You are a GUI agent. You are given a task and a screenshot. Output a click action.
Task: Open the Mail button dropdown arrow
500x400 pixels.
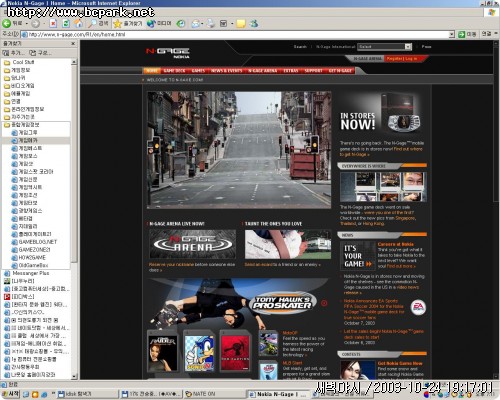click(202, 24)
